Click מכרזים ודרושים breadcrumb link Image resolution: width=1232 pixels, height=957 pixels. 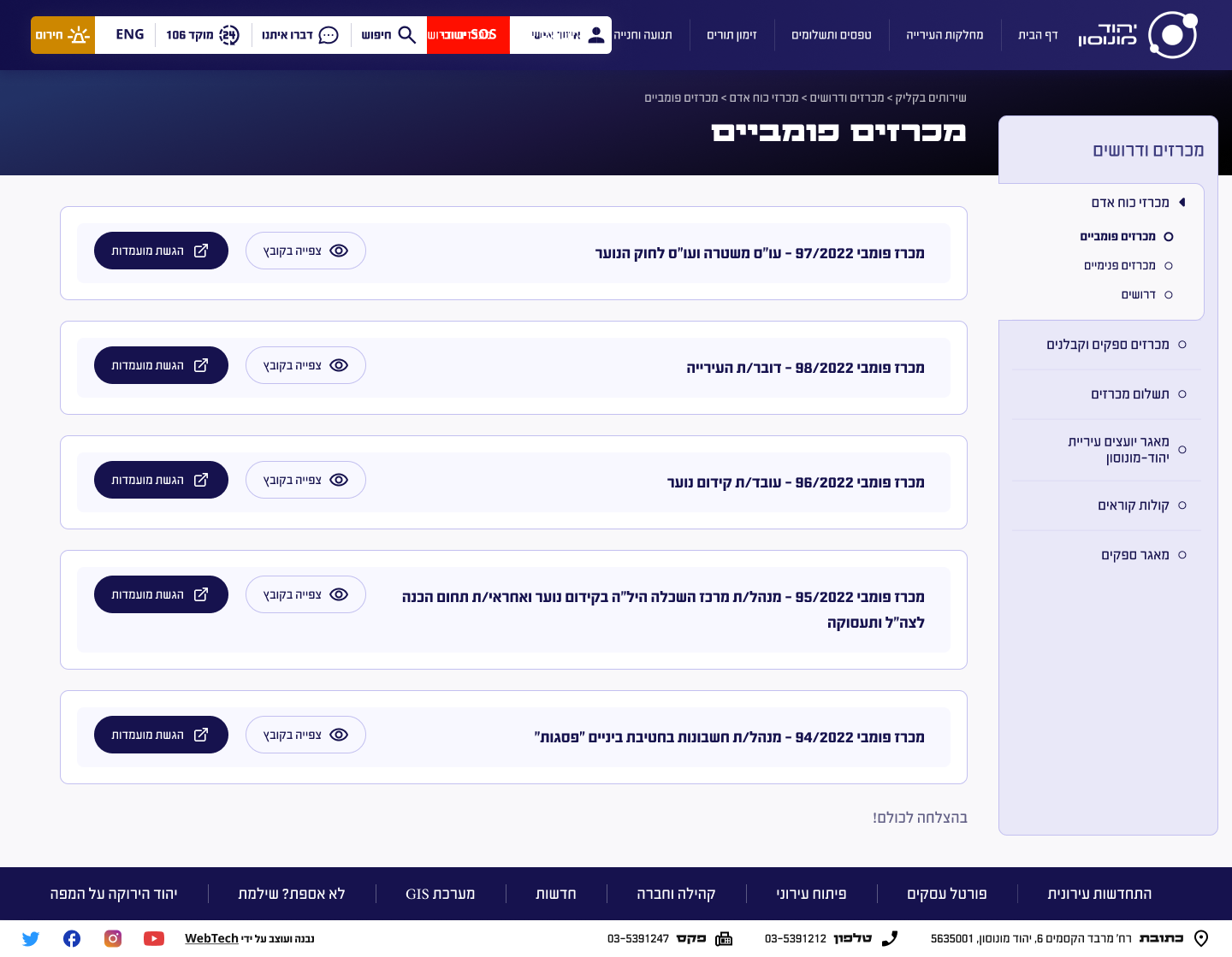pyautogui.click(x=847, y=97)
